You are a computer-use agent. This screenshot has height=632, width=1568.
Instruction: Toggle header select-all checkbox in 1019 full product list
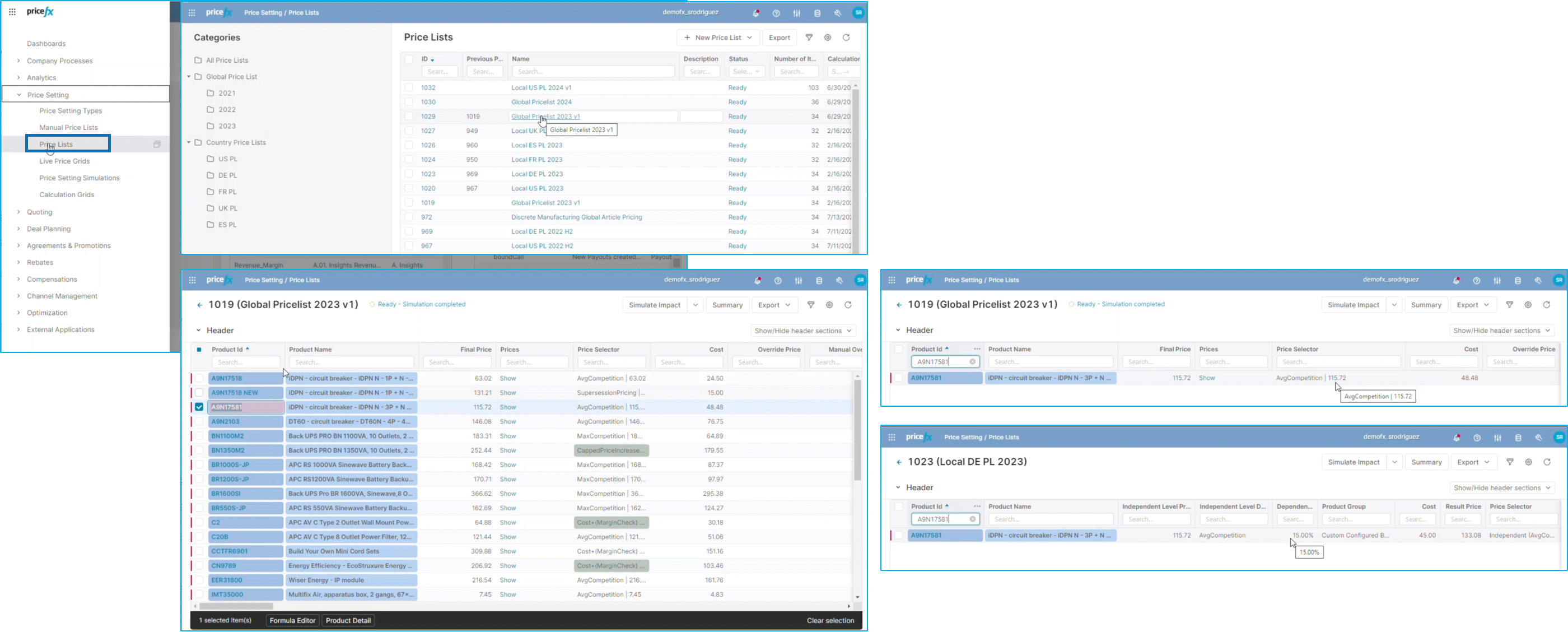[x=199, y=350]
